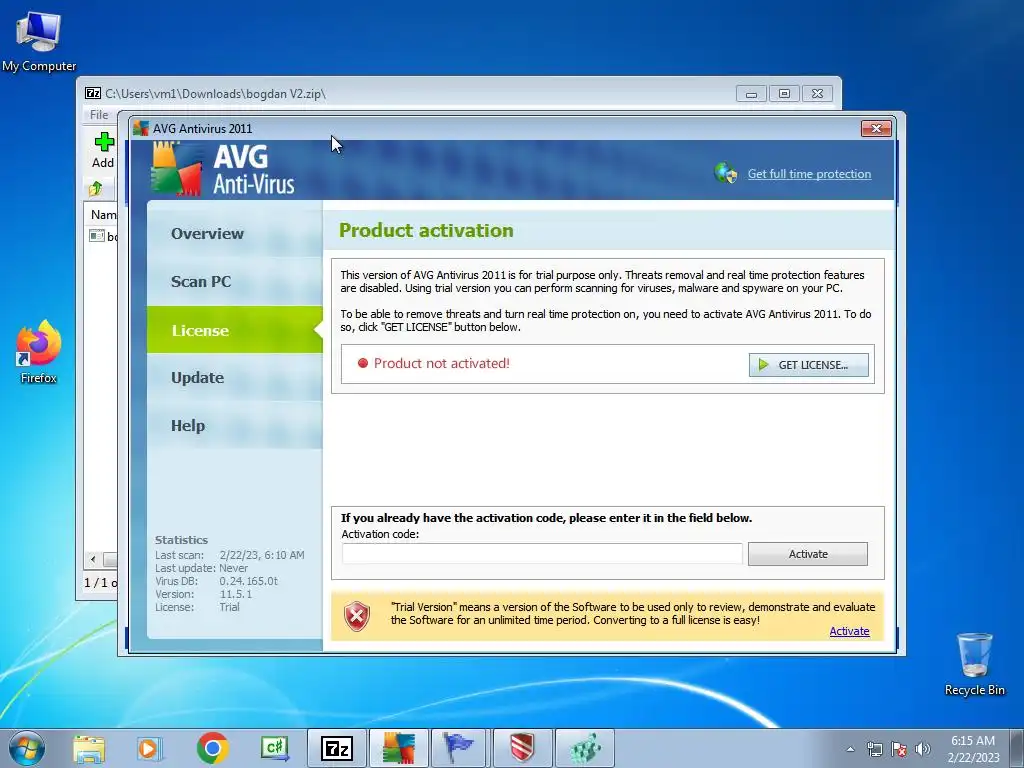Screen dimensions: 1024x768
Task: Click the green cubes taskbar icon
Action: click(x=584, y=748)
